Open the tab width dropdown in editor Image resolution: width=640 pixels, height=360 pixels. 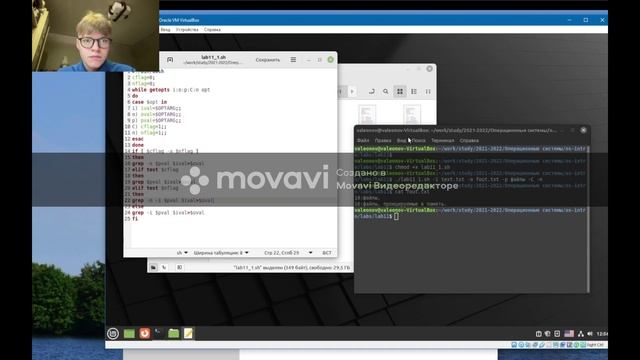221,253
